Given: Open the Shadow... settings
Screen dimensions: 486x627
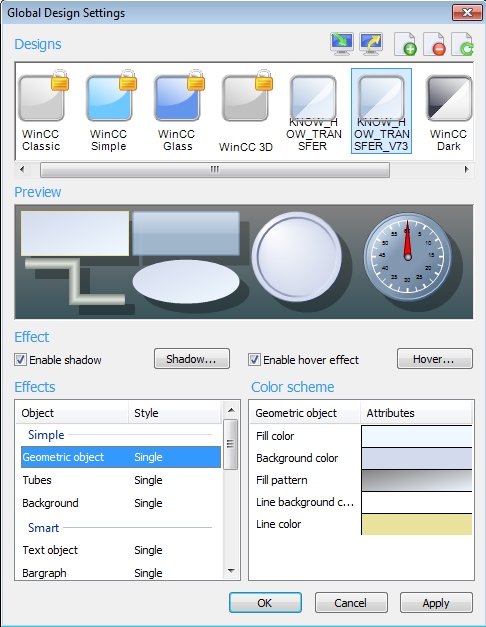Looking at the screenshot, I should (x=192, y=359).
